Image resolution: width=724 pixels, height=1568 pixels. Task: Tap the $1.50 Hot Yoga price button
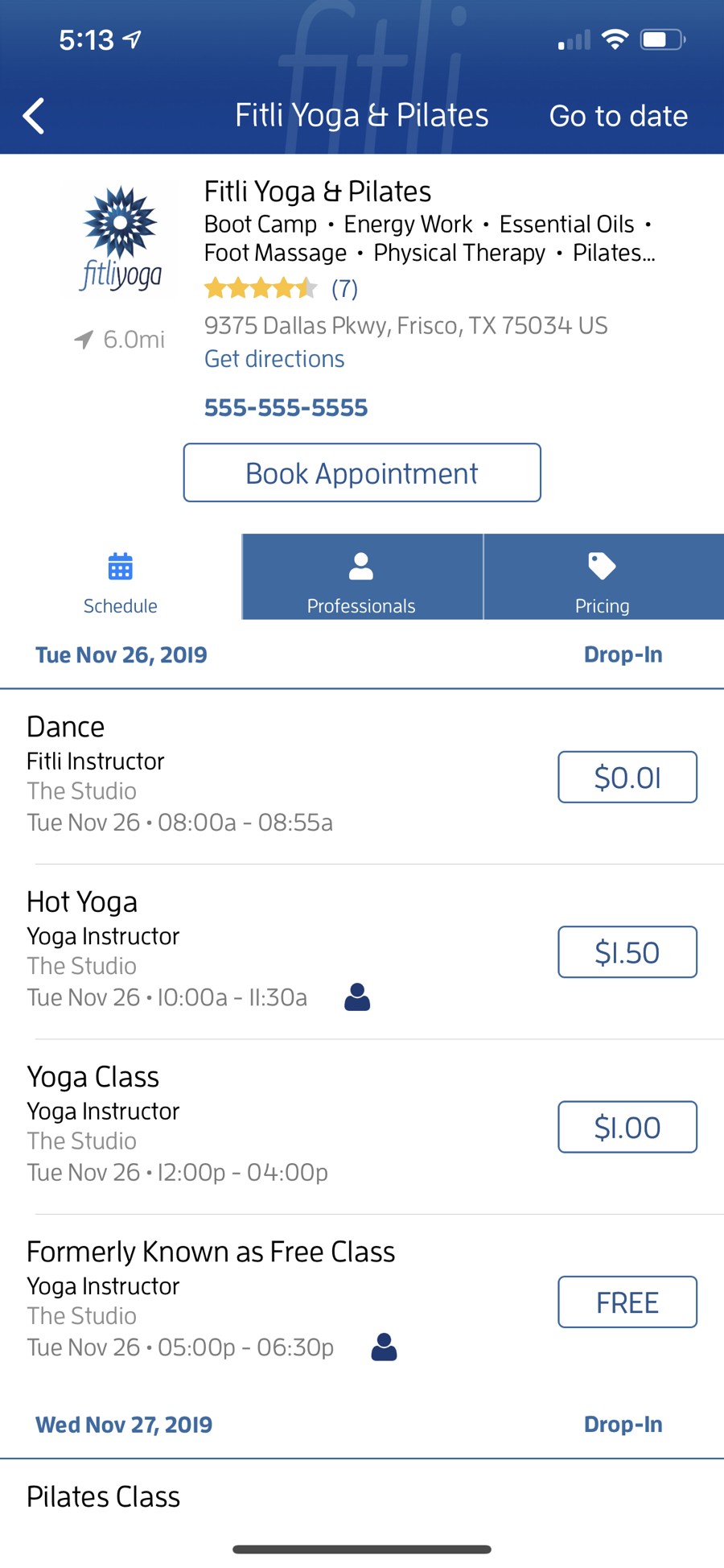627,952
